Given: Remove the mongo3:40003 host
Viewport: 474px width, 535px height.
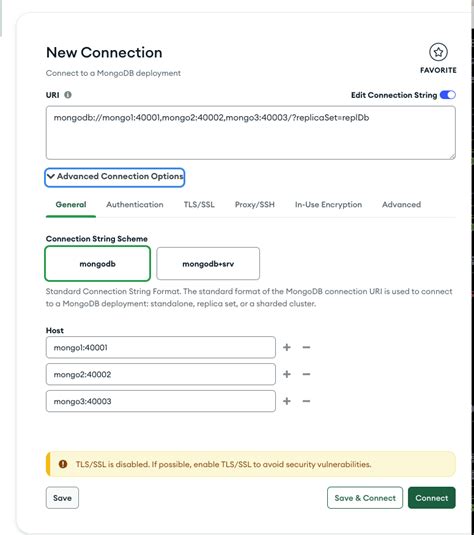Looking at the screenshot, I should pyautogui.click(x=306, y=401).
